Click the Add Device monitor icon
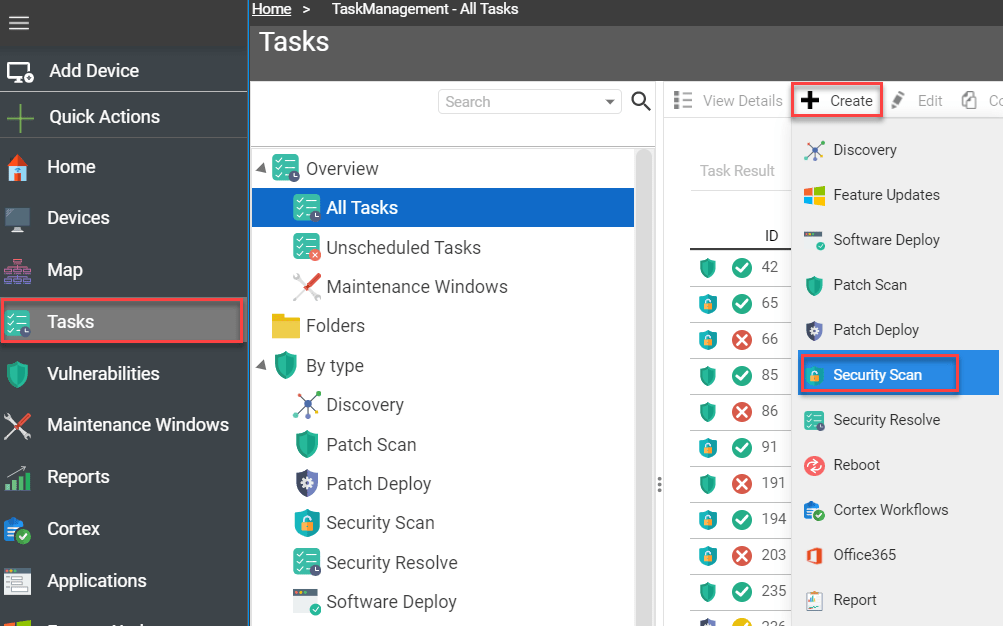The height and width of the screenshot is (626, 1003). click(20, 72)
